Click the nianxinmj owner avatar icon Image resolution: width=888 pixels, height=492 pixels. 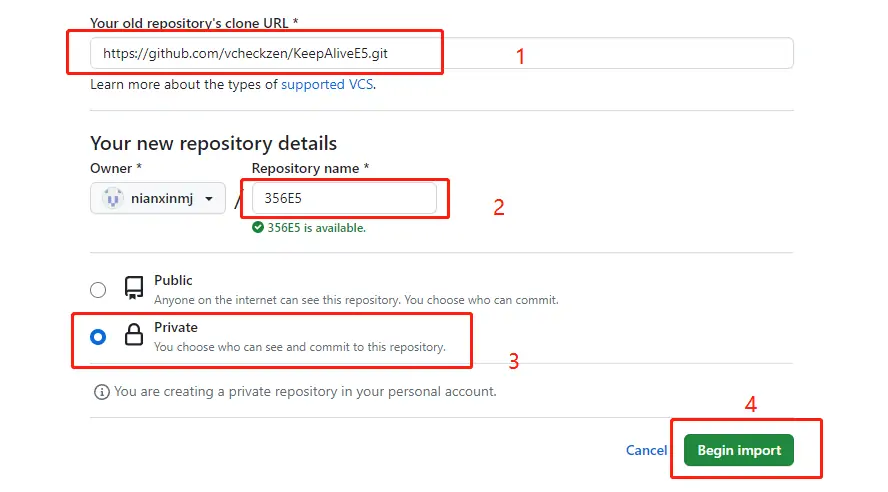click(113, 198)
